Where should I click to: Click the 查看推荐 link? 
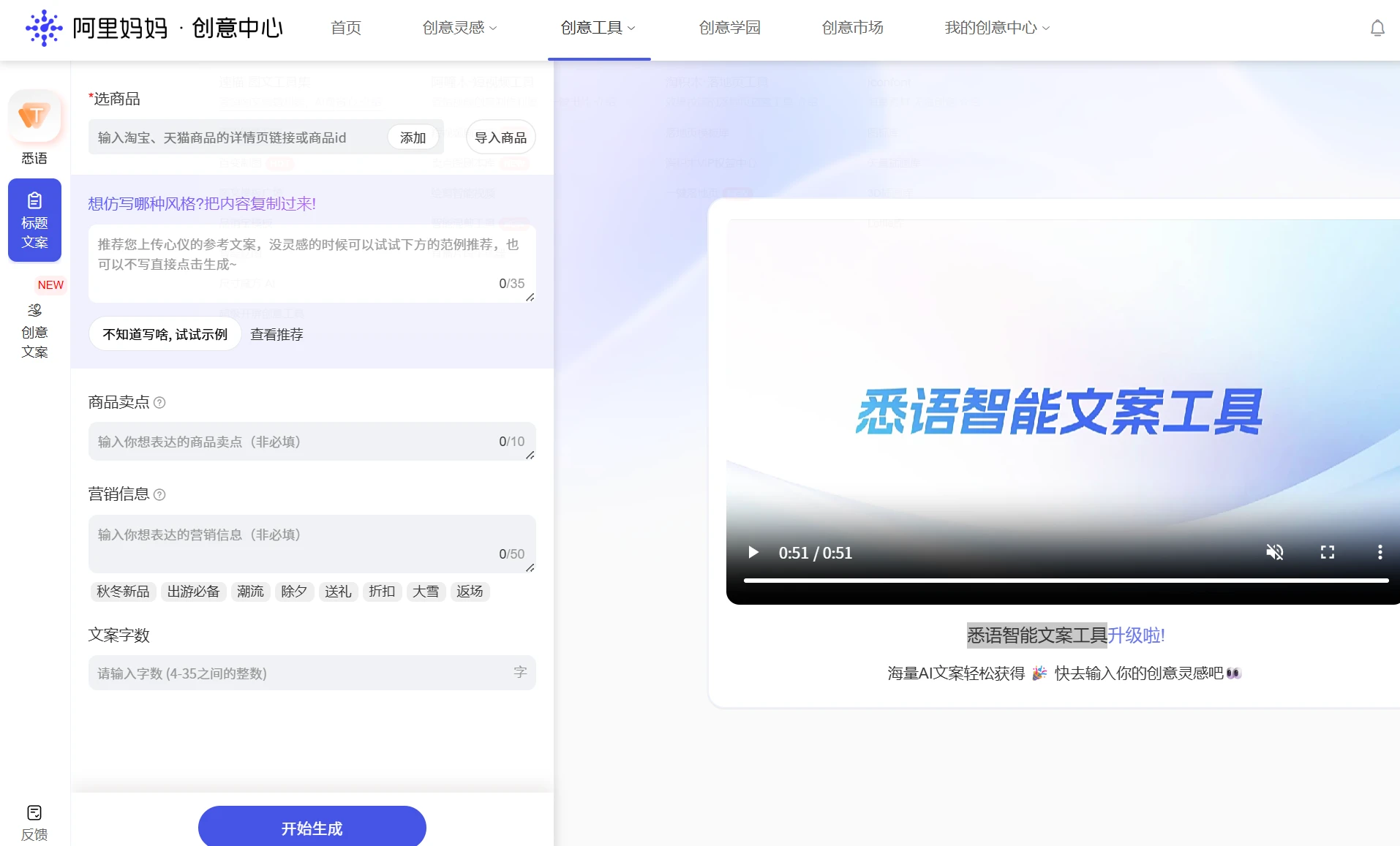(x=276, y=334)
